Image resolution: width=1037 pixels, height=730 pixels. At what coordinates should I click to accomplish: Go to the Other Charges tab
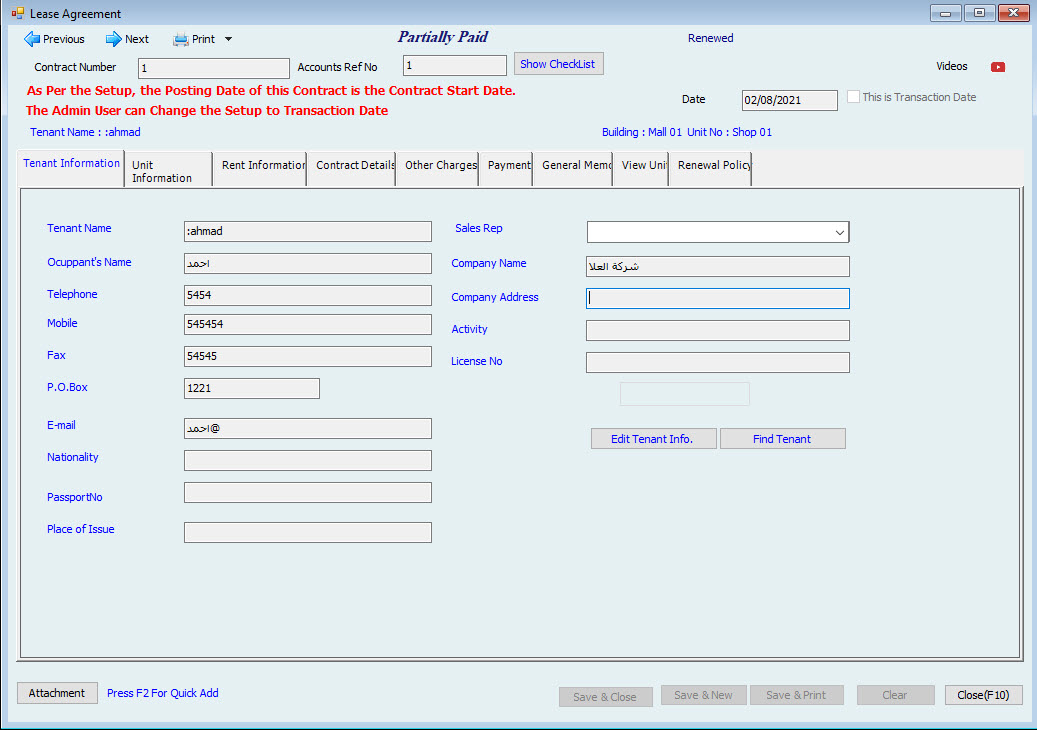[440, 166]
